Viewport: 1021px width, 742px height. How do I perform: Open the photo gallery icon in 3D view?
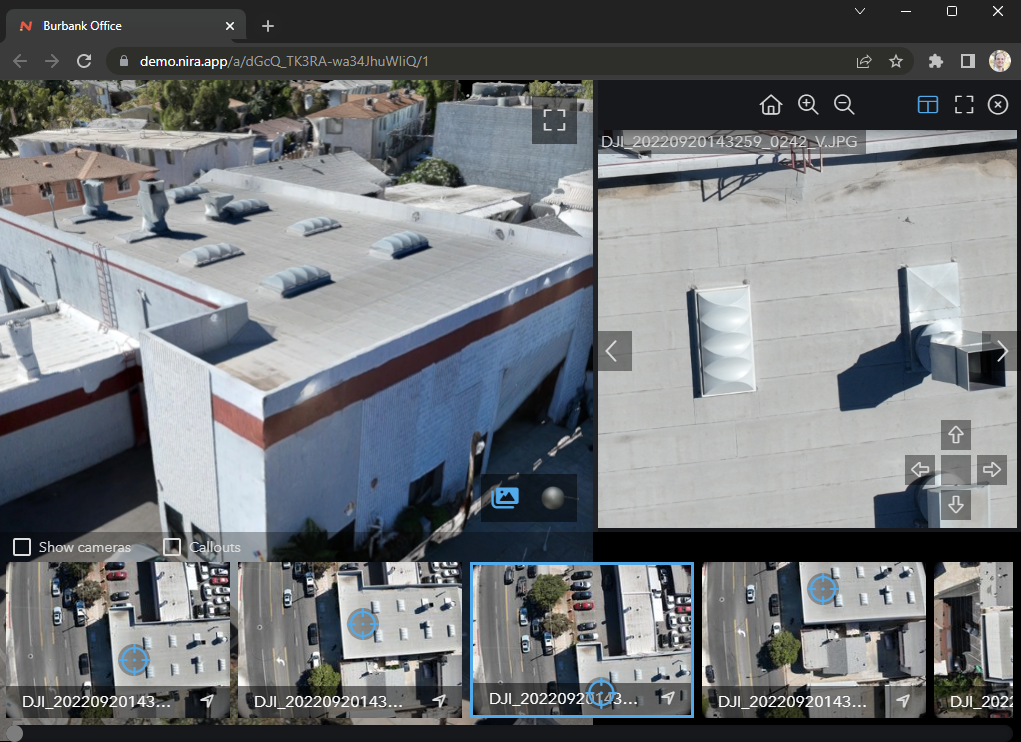coord(505,498)
